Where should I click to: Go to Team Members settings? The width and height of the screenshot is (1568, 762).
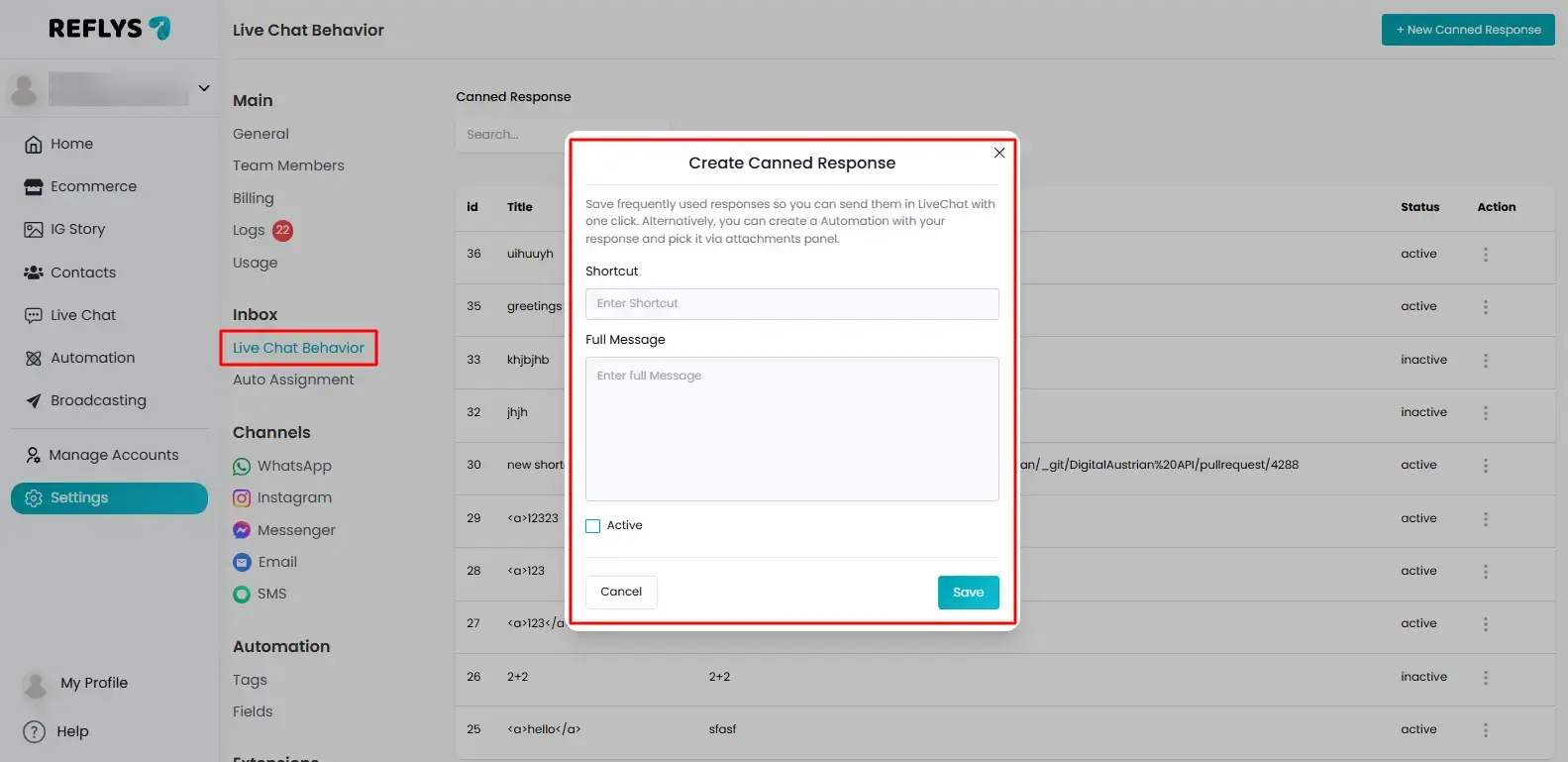(288, 165)
